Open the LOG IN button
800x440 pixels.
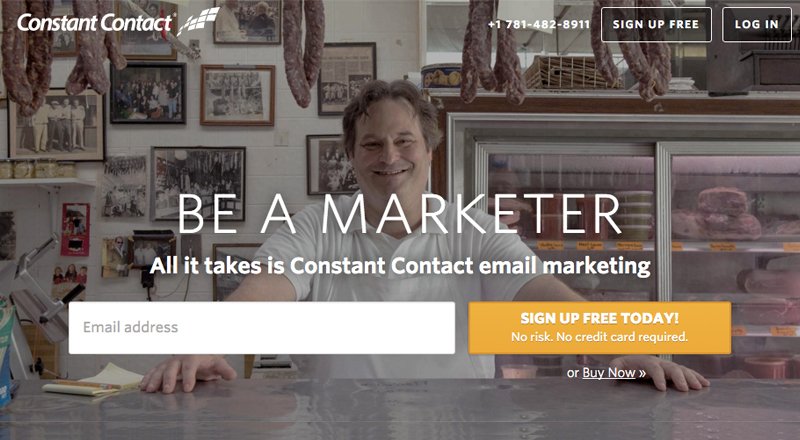click(757, 25)
